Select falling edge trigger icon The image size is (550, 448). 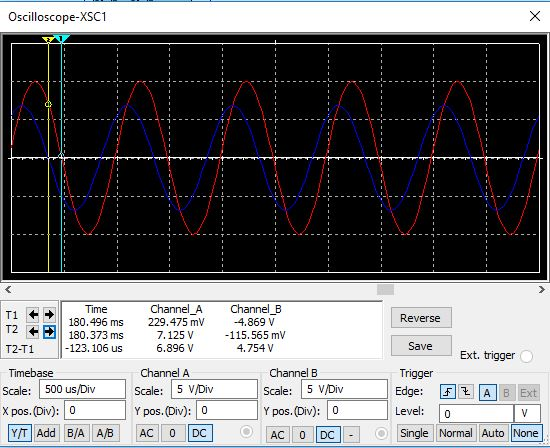point(466,392)
